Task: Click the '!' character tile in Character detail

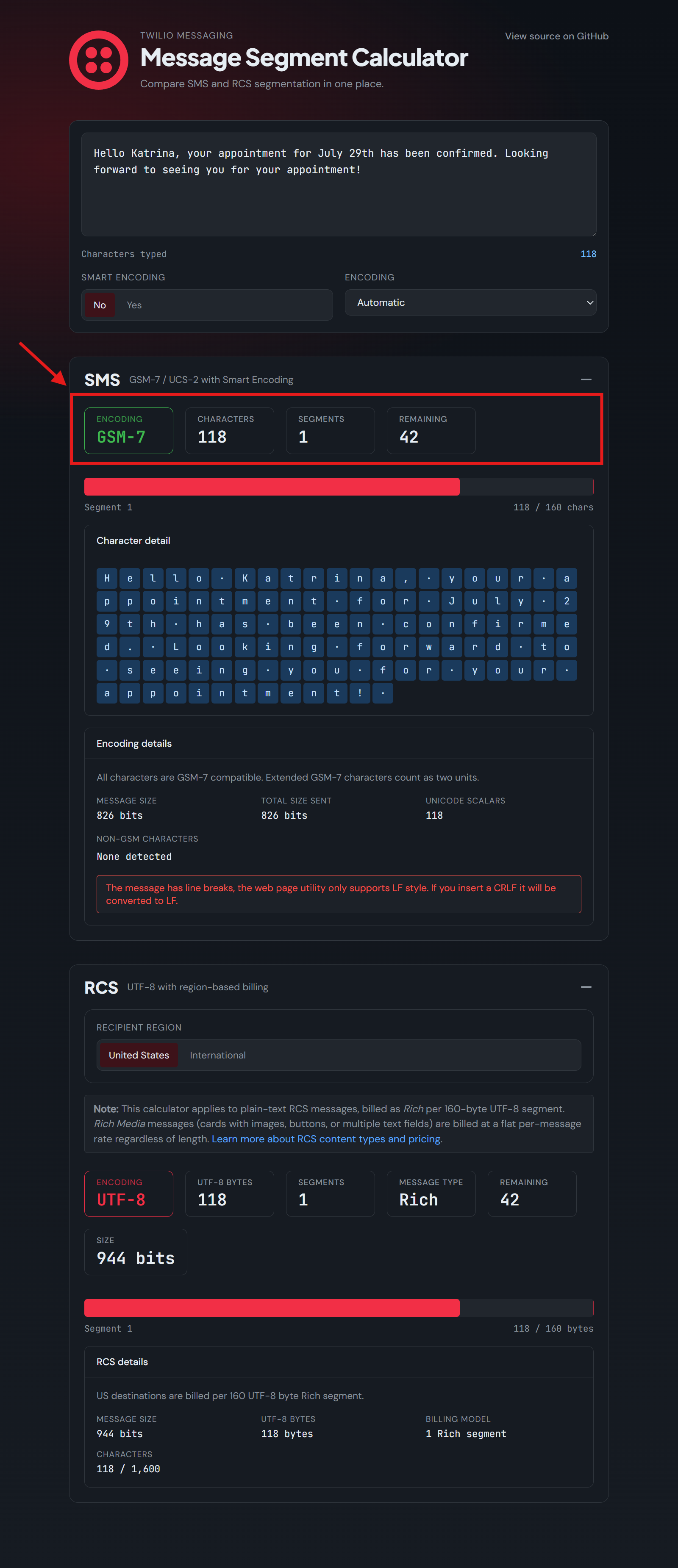Action: [x=359, y=693]
